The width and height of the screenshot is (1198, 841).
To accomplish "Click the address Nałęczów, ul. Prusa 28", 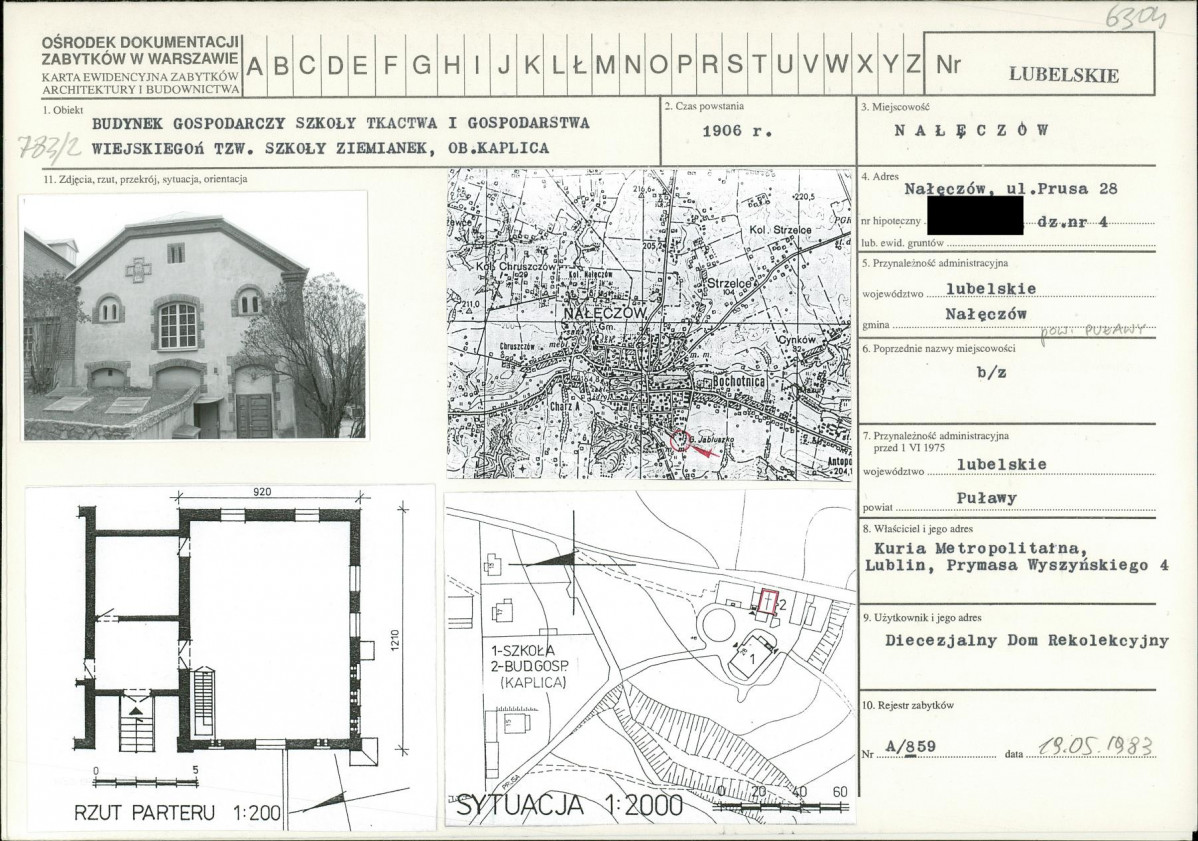I will click(x=1011, y=189).
